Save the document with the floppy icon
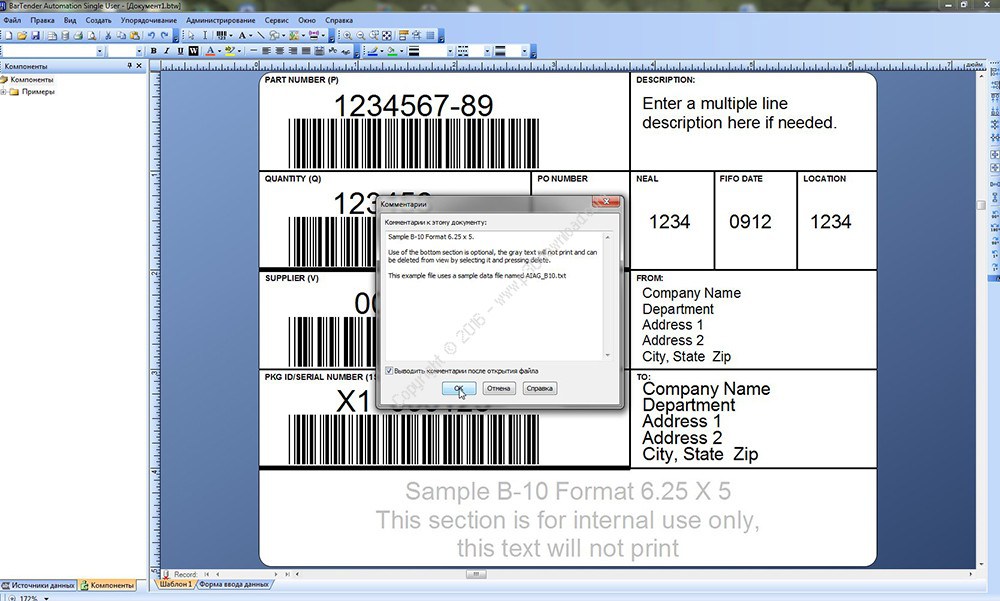Image resolution: width=1000 pixels, height=601 pixels. 36,36
